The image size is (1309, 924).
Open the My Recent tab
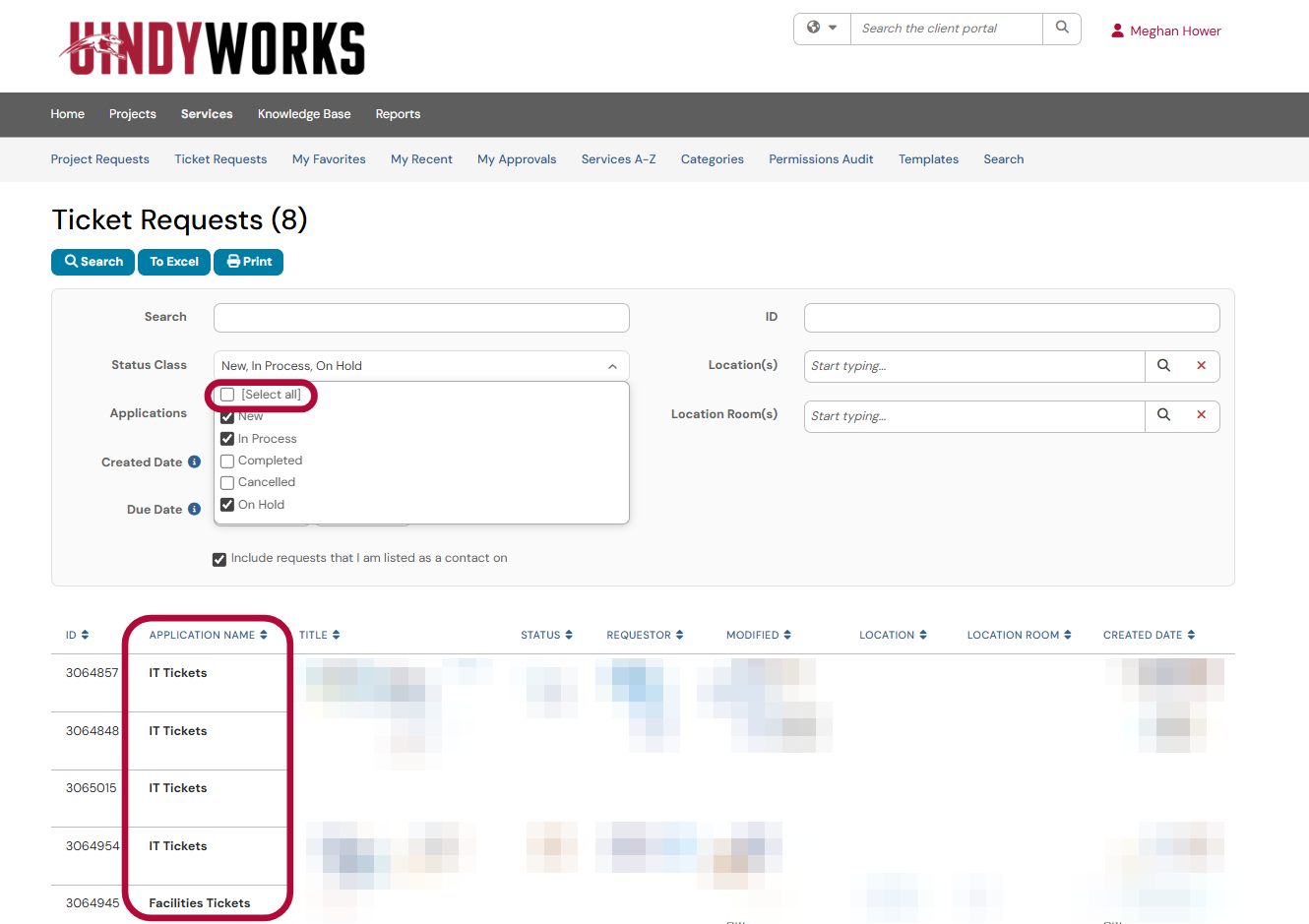click(421, 159)
